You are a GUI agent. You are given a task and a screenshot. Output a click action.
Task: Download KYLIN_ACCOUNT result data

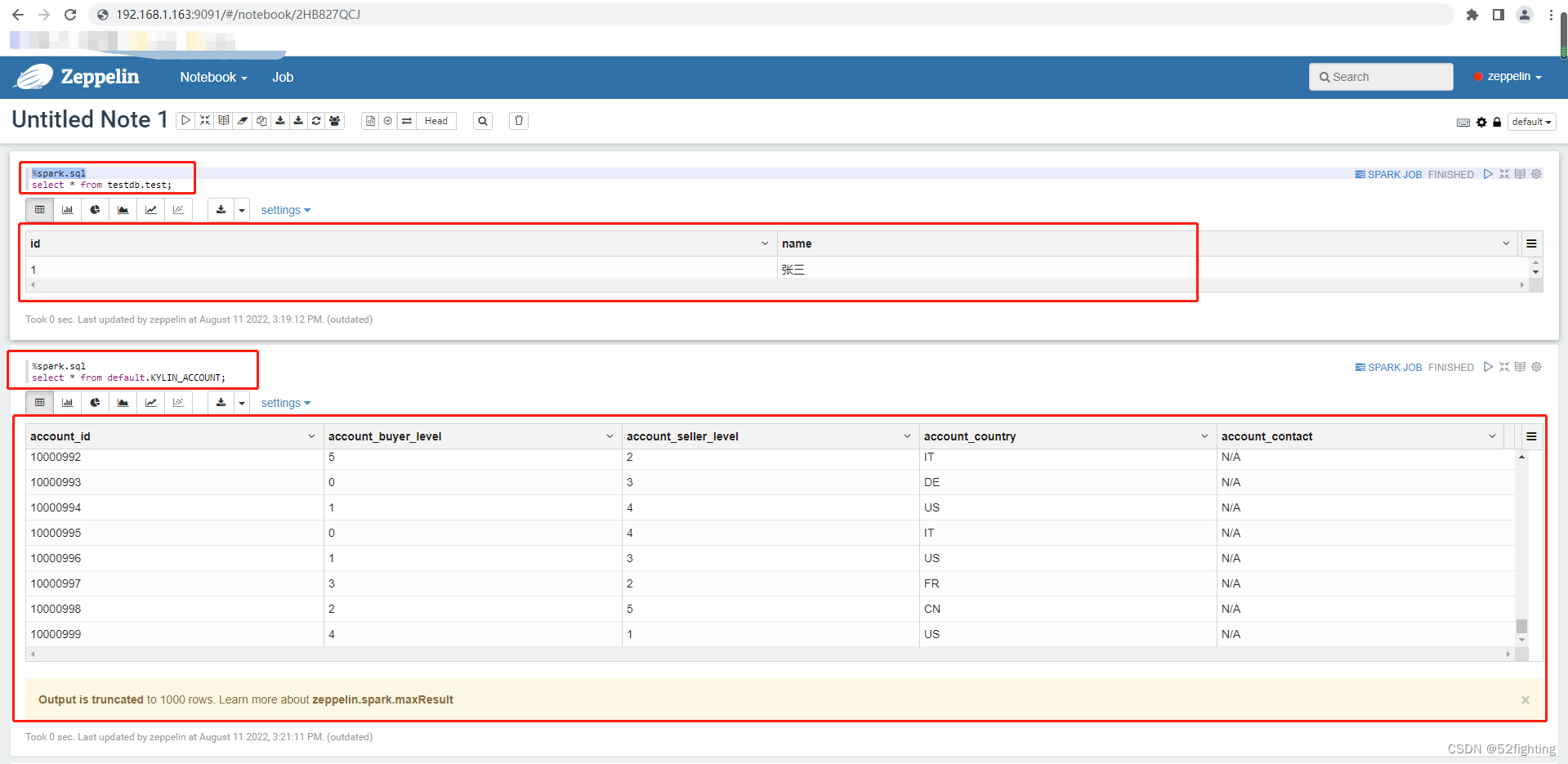coord(221,403)
